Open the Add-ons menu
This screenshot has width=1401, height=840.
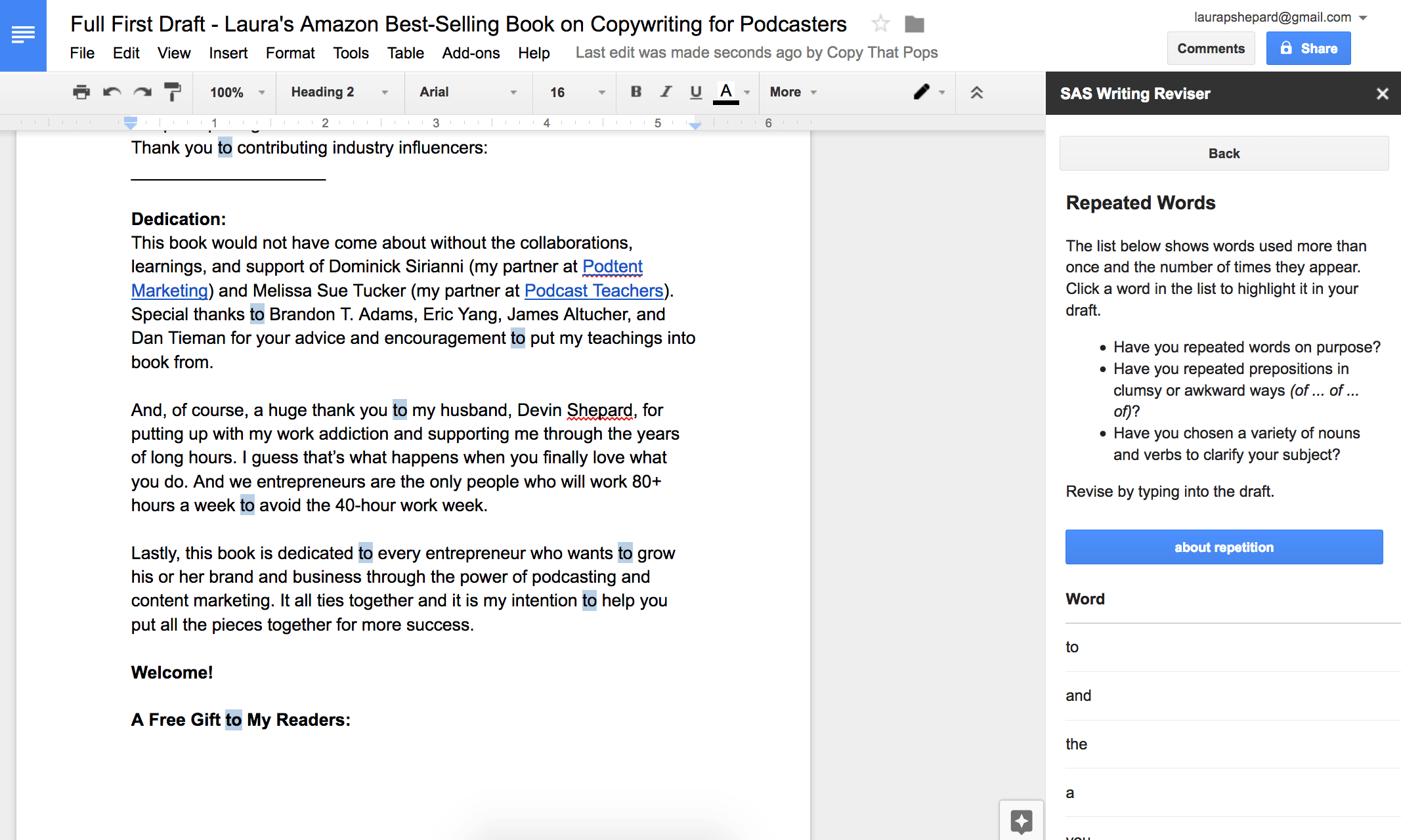470,53
